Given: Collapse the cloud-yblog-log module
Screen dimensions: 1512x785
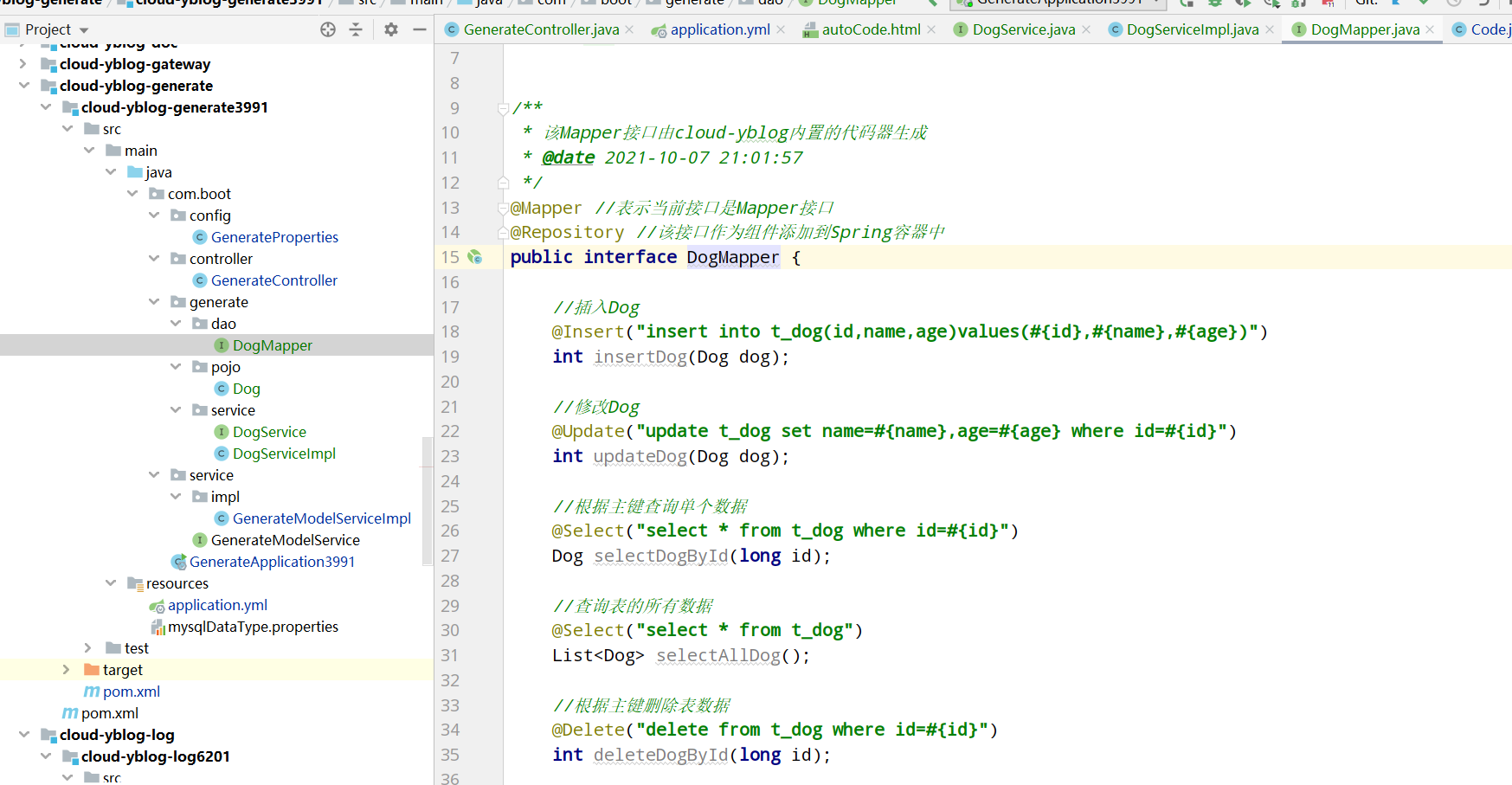Looking at the screenshot, I should coord(23,735).
